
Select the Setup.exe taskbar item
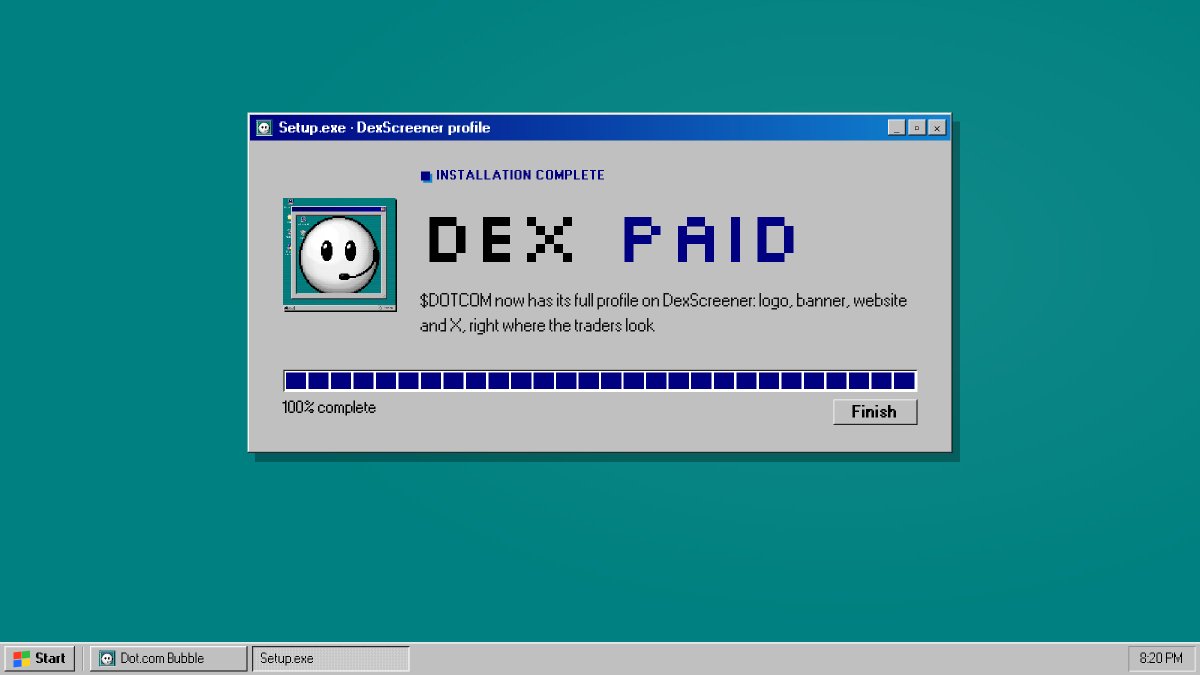(331, 658)
